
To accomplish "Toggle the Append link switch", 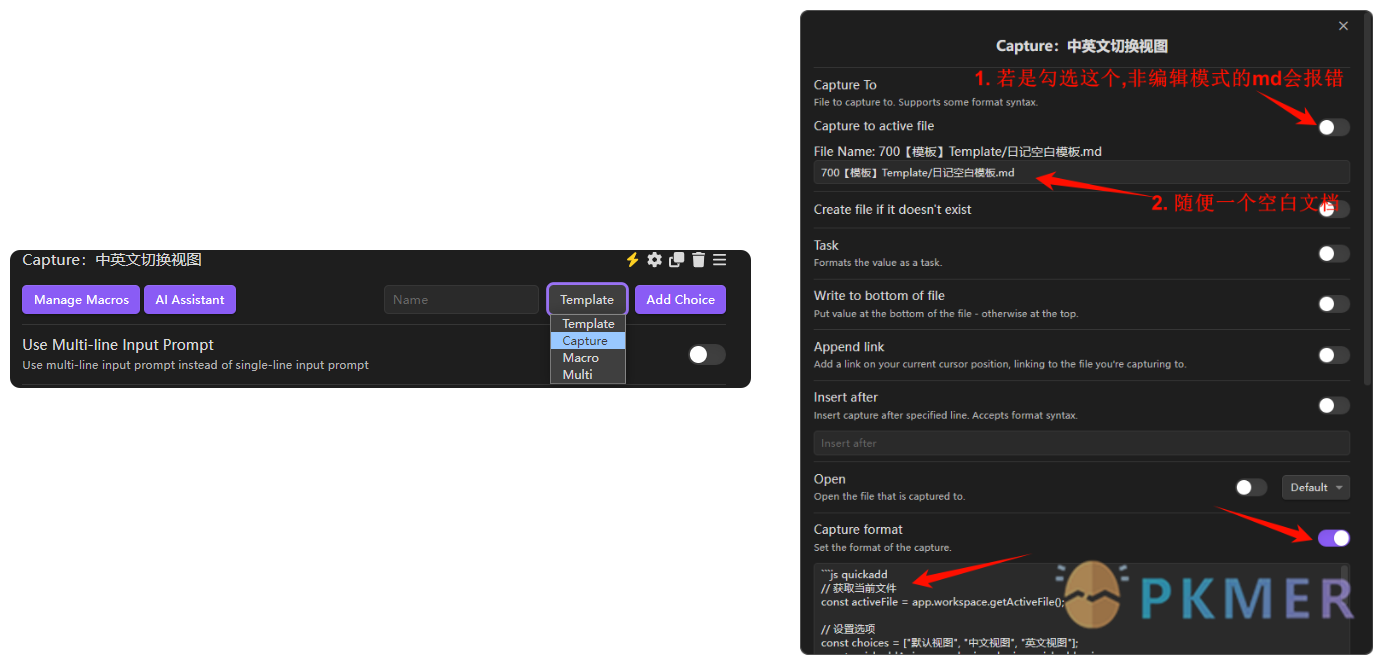I will (1334, 355).
